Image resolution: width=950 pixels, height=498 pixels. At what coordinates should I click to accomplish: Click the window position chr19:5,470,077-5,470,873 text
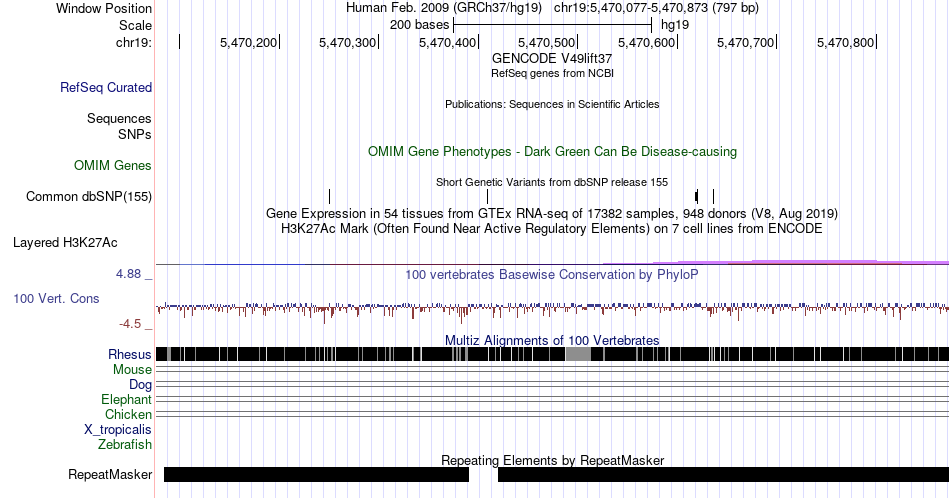pos(656,8)
